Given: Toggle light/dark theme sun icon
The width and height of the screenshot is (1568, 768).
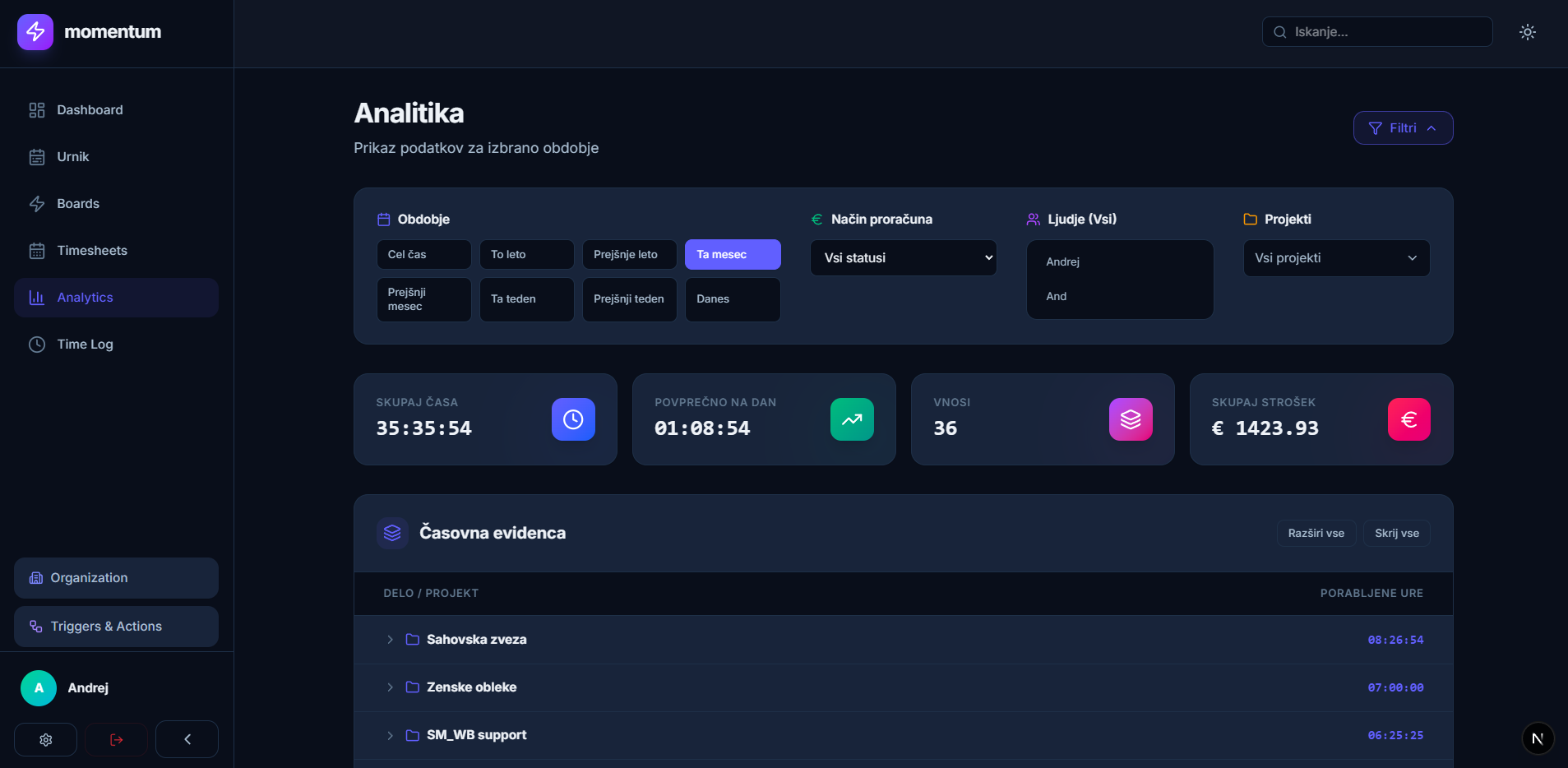Looking at the screenshot, I should coord(1527,32).
